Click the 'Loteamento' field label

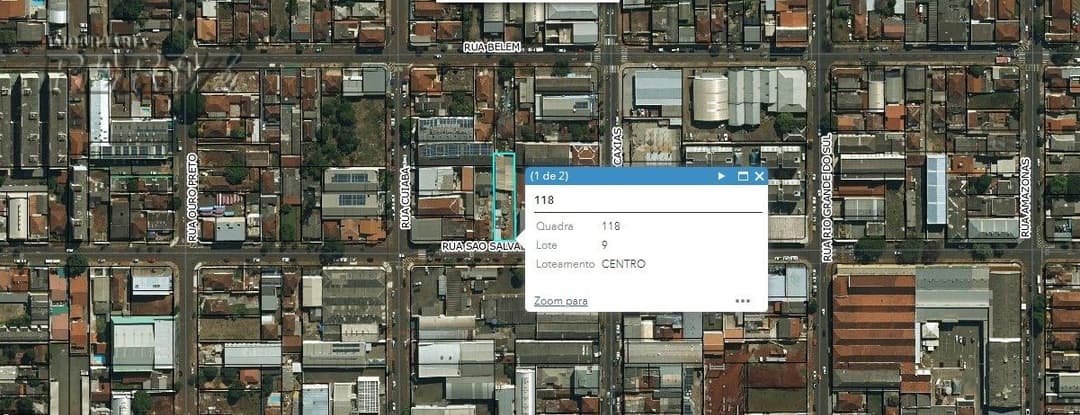[x=565, y=264]
